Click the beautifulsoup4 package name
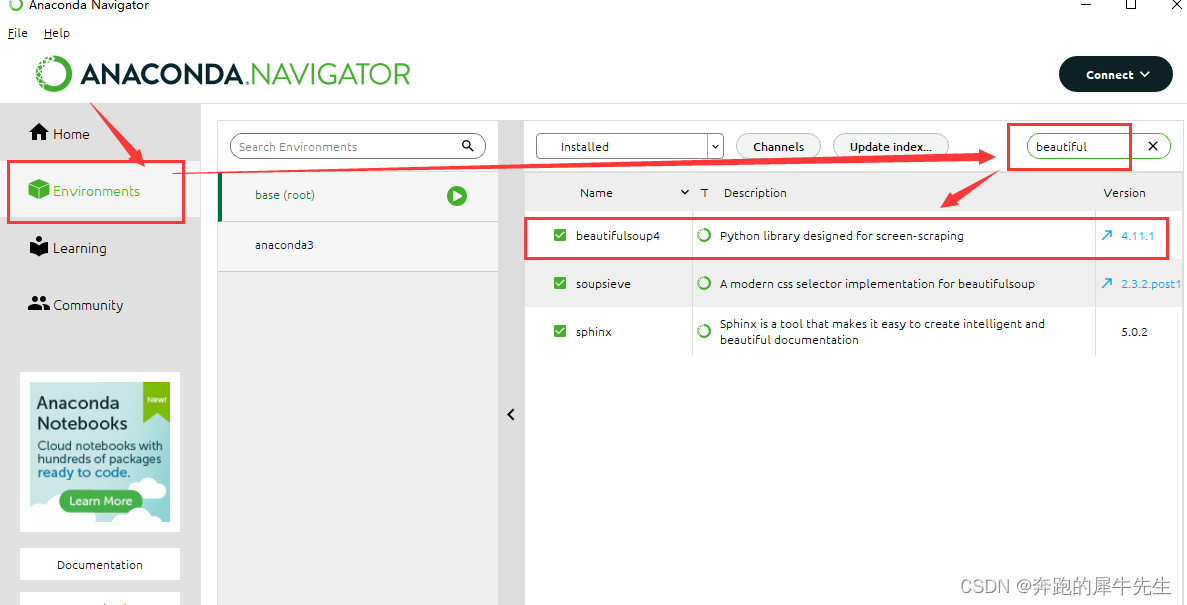 point(618,235)
